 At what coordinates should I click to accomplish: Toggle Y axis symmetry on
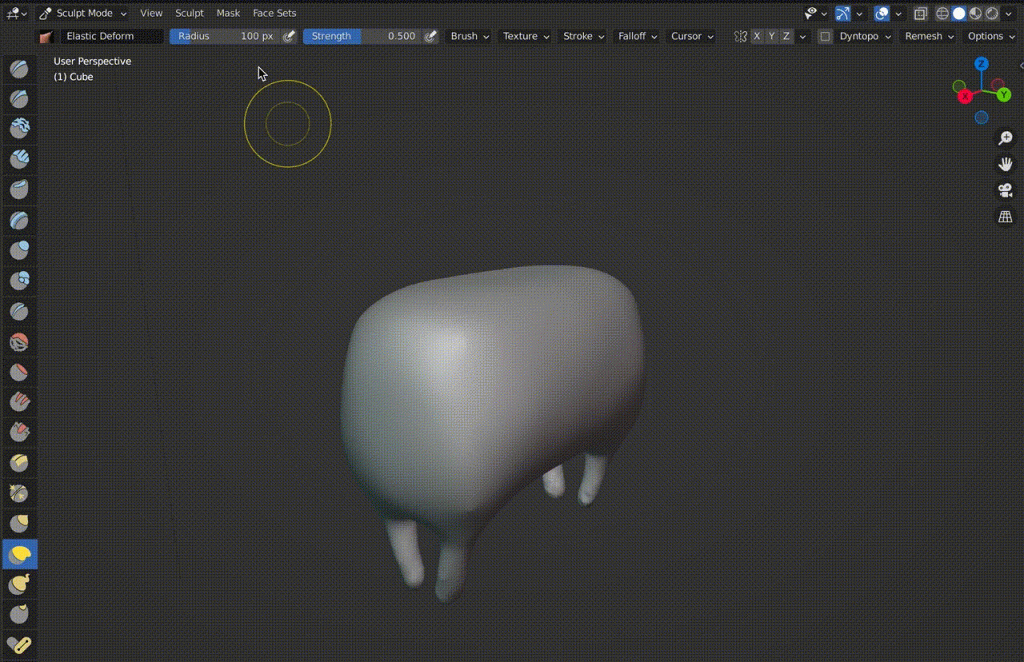pos(771,36)
